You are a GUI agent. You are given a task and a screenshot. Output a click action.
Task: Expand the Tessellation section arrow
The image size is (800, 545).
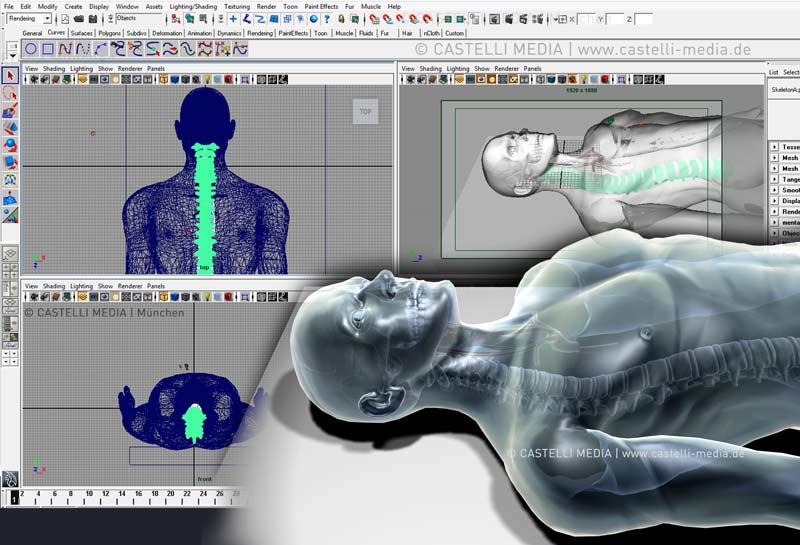coord(774,146)
